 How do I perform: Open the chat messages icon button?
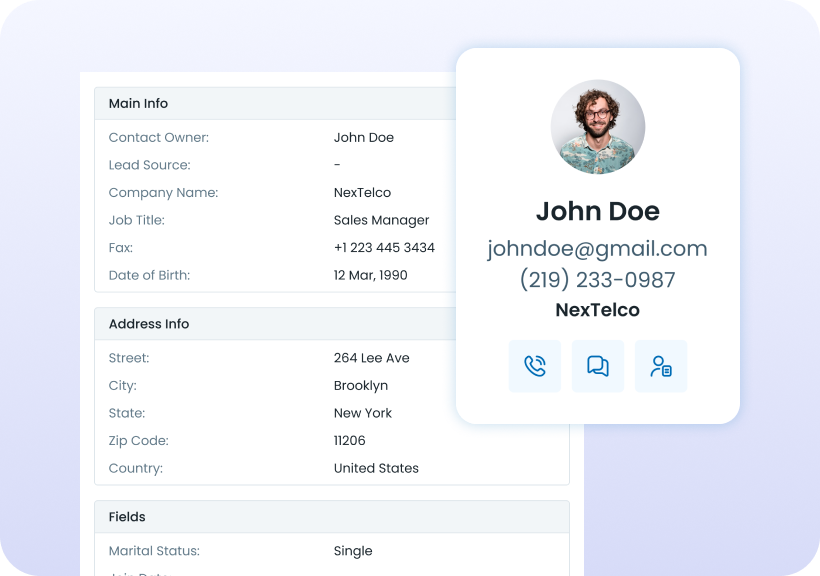[x=598, y=366]
